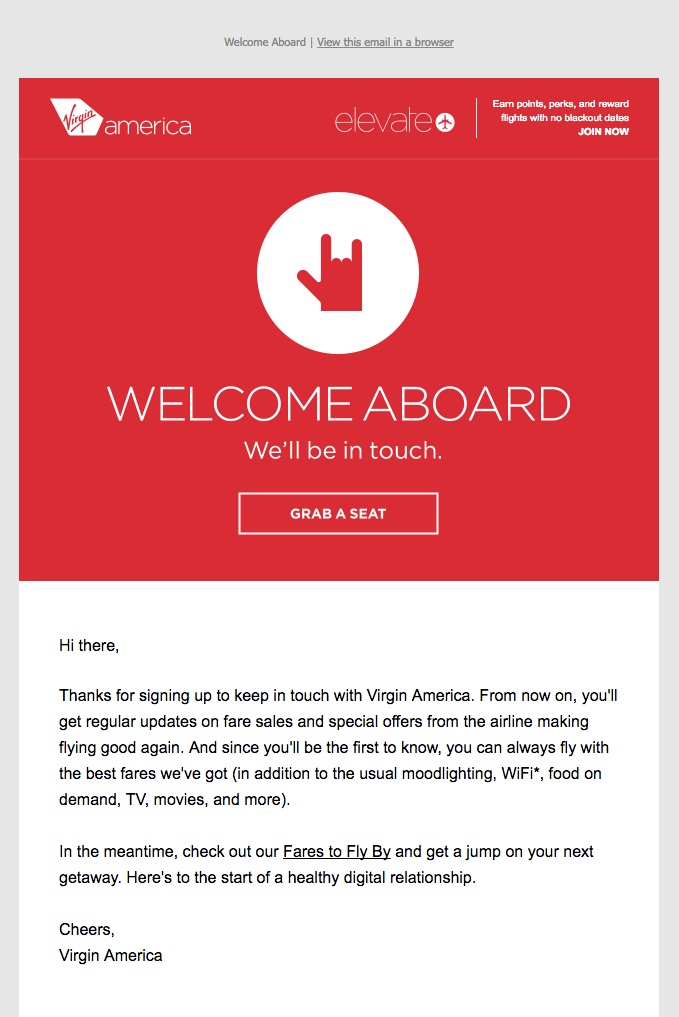Screen dimensions: 679x1017
Task: Click the 'Virgin America' signature text
Action: 111,955
